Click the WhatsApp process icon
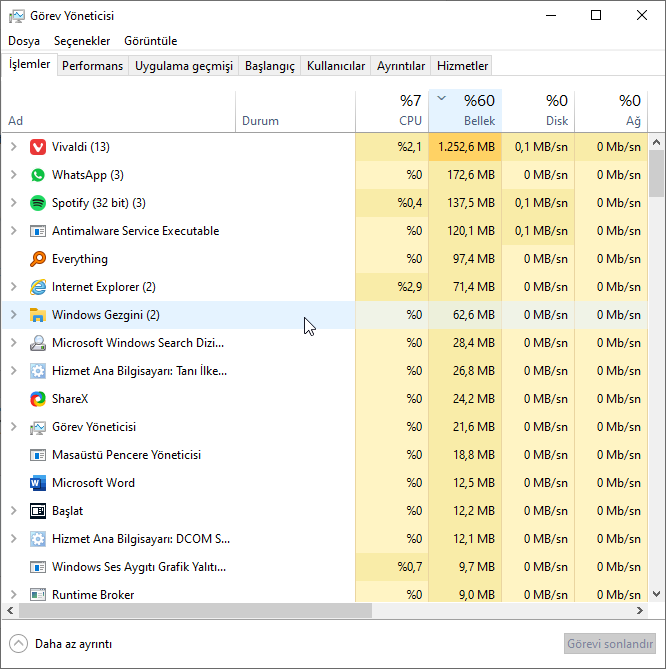This screenshot has width=666, height=669. pyautogui.click(x=38, y=175)
